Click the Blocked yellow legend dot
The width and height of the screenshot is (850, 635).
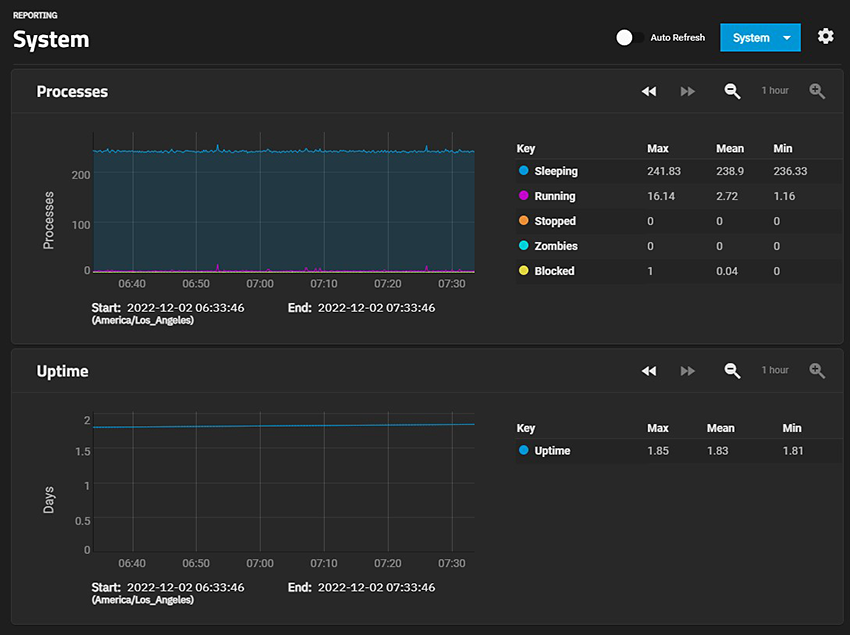tap(524, 271)
